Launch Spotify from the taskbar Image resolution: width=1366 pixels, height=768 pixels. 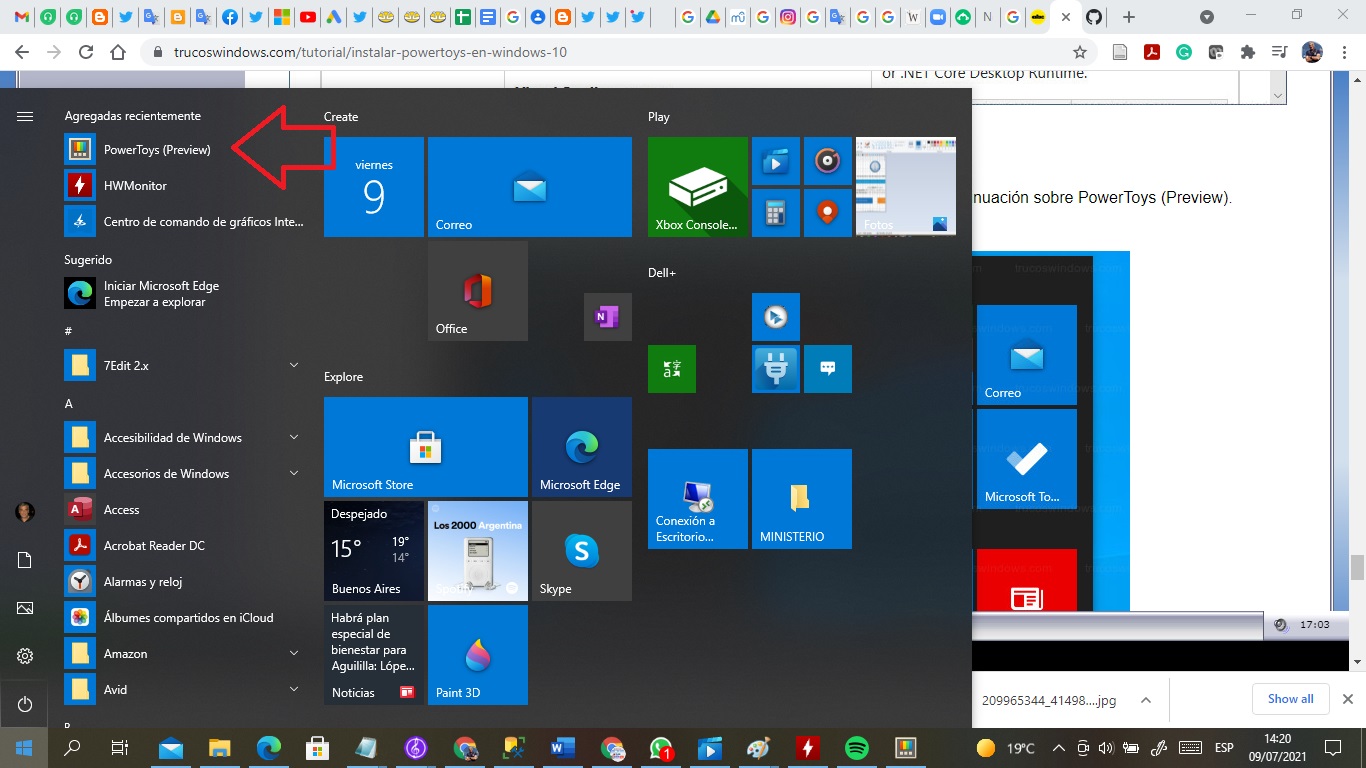click(855, 747)
